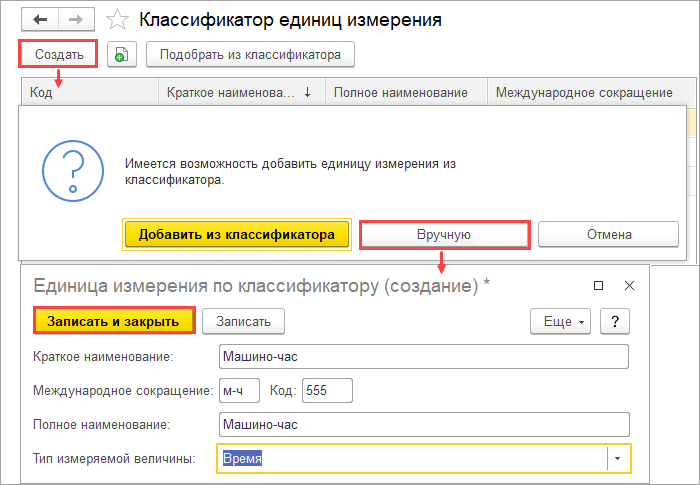Click Записать и закрыть
This screenshot has width=700, height=485.
pyautogui.click(x=113, y=321)
